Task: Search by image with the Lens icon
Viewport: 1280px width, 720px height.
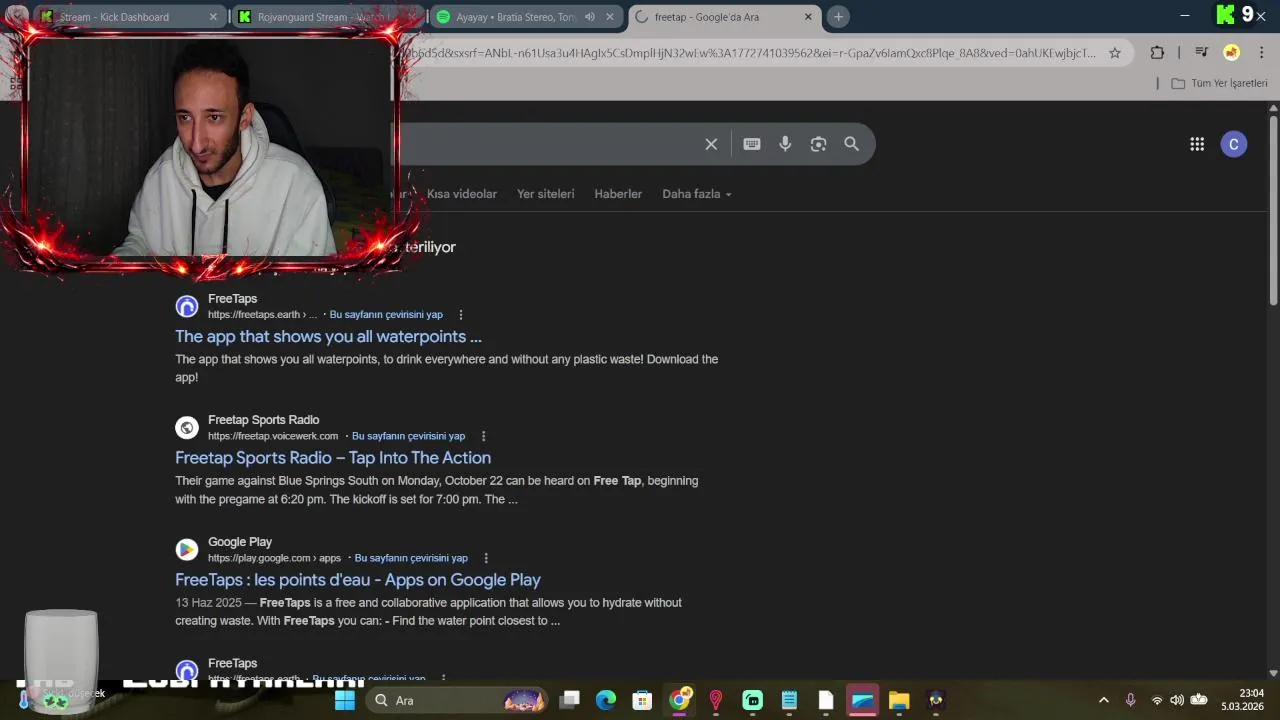Action: click(818, 144)
